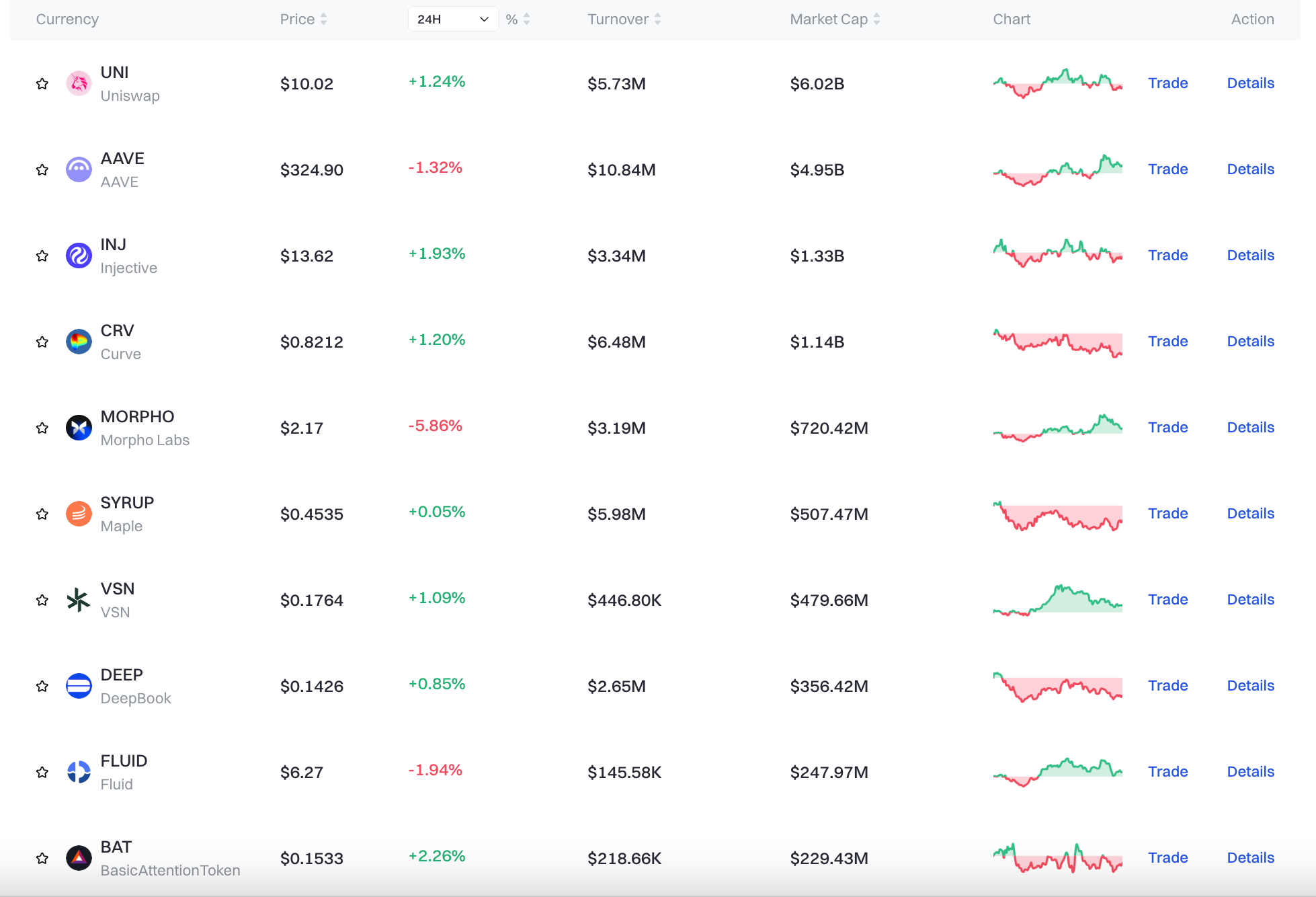Favorite DEEP with the star
The image size is (1316, 897).
pos(42,686)
